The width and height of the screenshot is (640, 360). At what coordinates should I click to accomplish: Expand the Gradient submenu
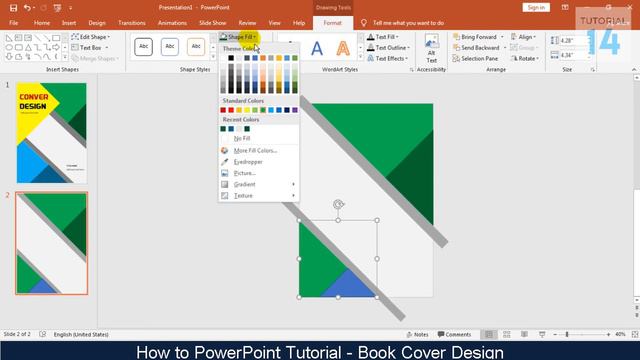(258, 184)
